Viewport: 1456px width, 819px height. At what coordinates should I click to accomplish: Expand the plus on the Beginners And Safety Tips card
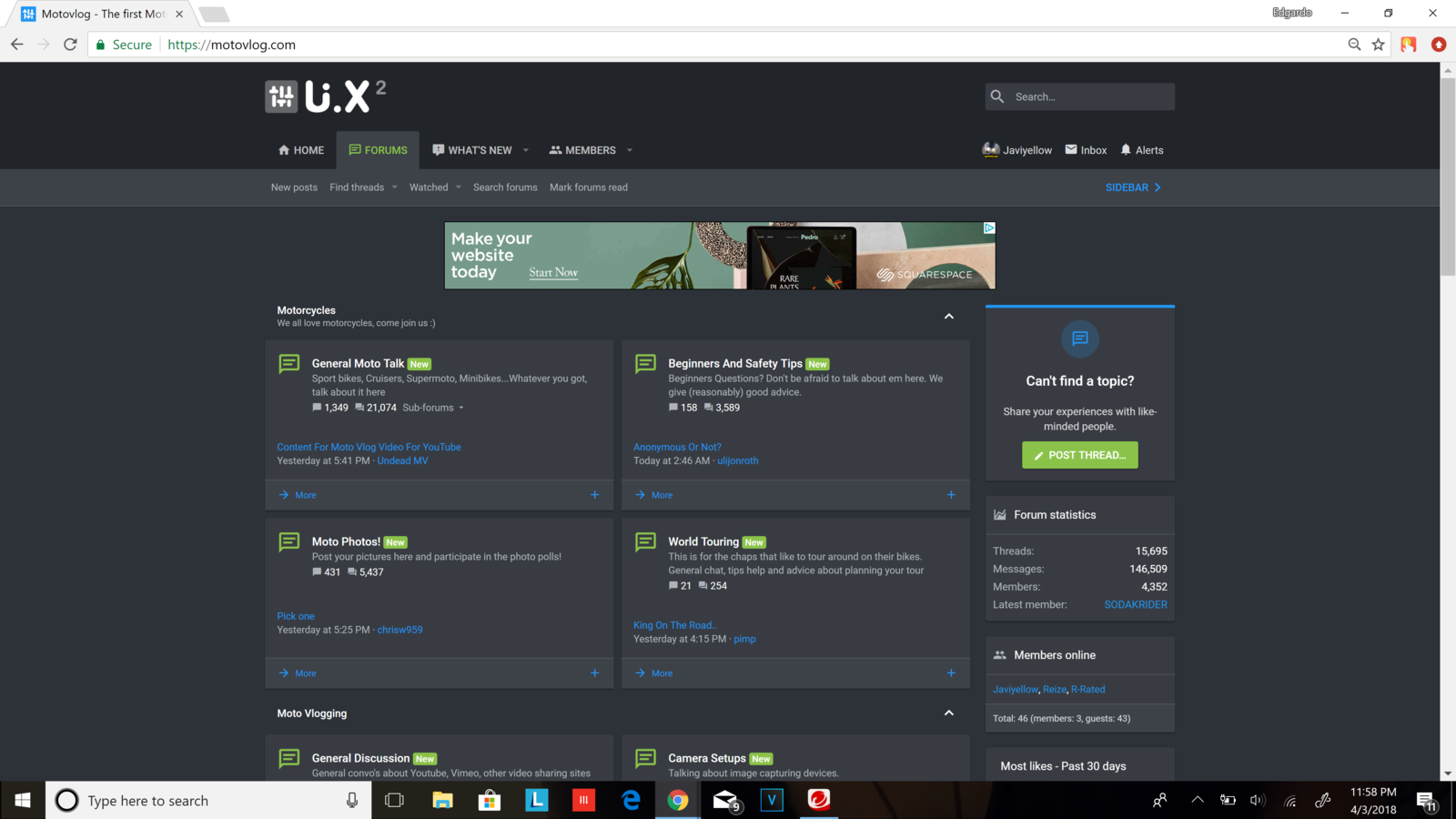click(951, 495)
